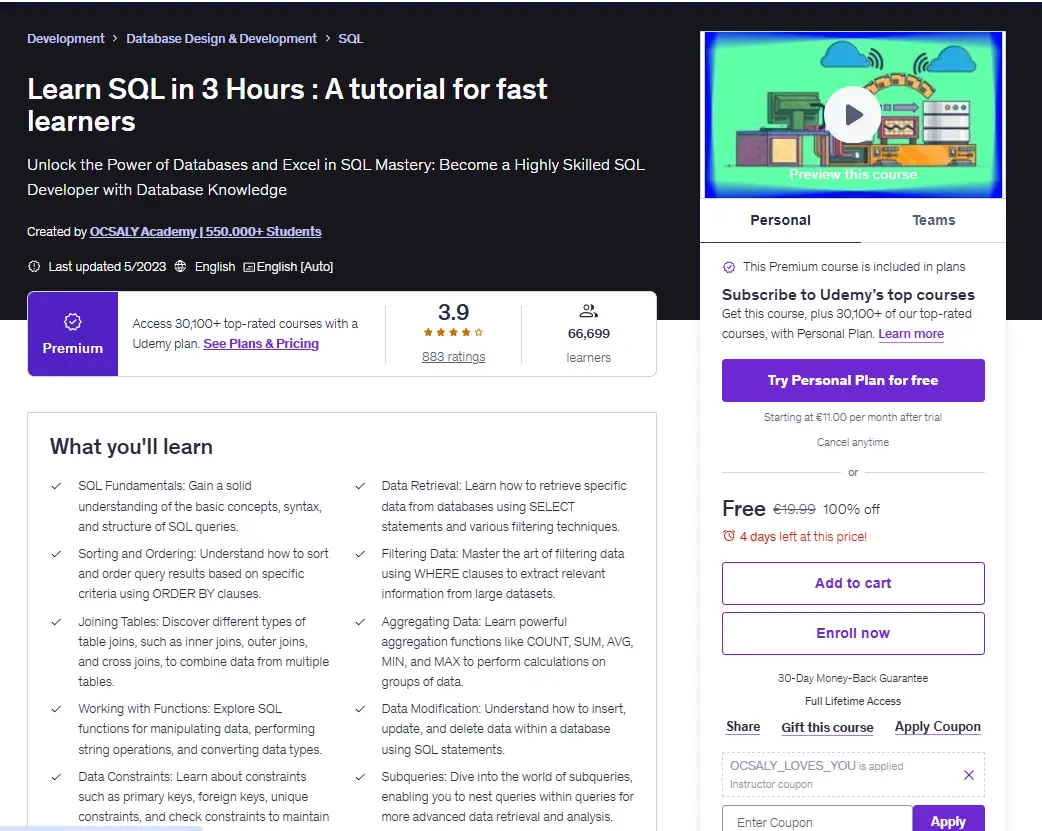Click the struck-through '€19.99' price
Viewport: 1042px width, 831px height.
point(794,509)
